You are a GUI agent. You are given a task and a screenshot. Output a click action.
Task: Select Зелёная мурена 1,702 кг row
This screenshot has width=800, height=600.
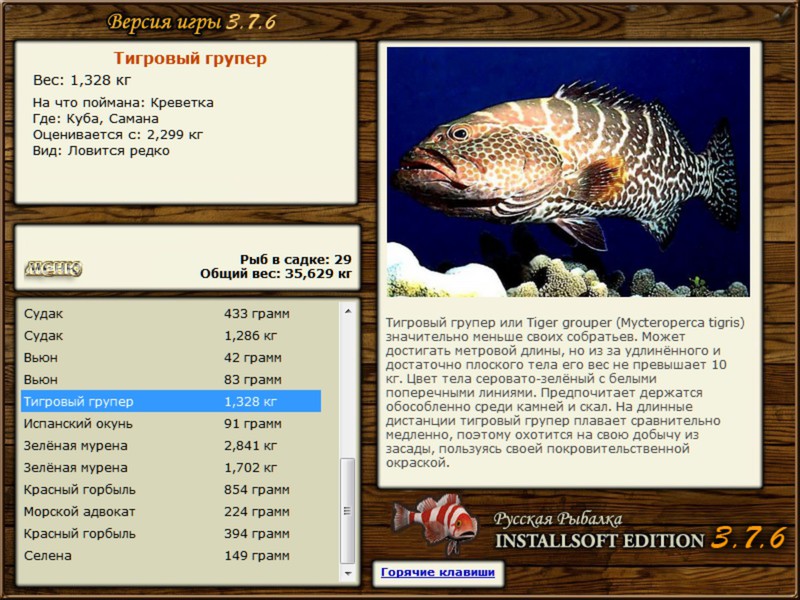pos(171,467)
